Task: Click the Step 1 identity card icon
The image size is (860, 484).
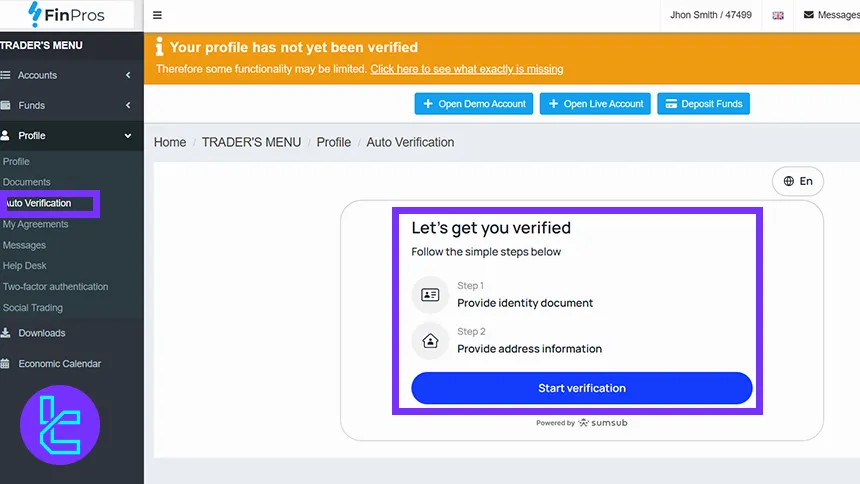Action: pyautogui.click(x=430, y=295)
